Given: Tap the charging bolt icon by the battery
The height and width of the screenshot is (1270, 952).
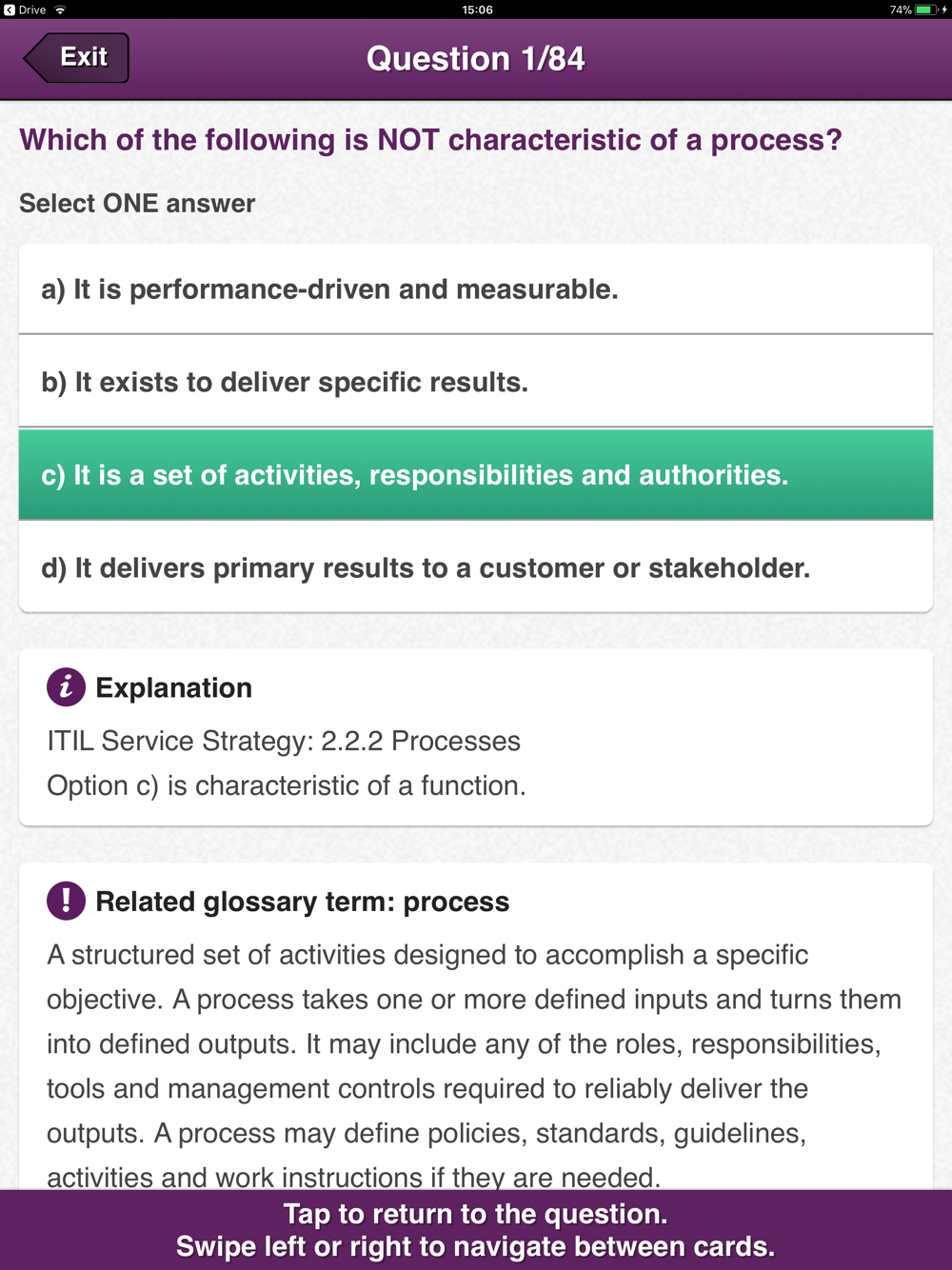Looking at the screenshot, I should coord(944,10).
